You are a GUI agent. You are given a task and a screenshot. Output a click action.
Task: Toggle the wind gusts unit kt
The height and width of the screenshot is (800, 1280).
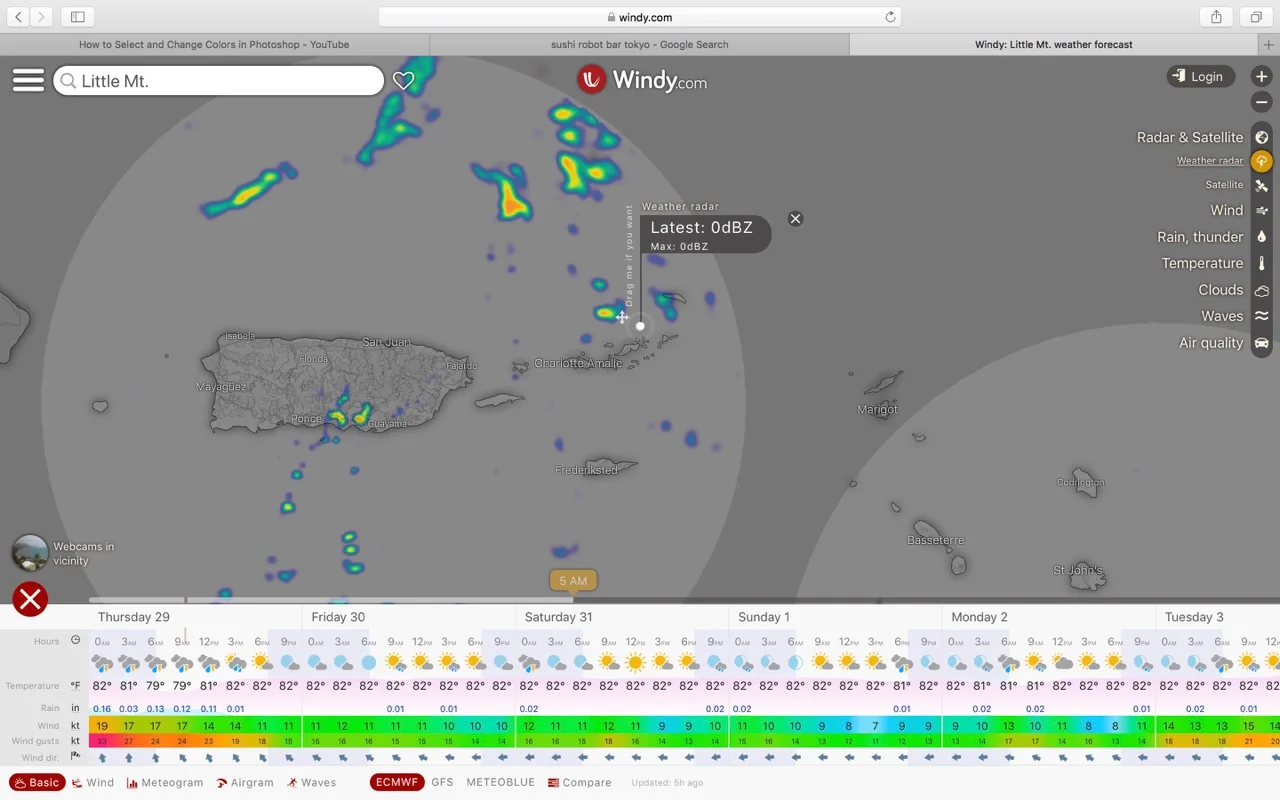pos(75,741)
